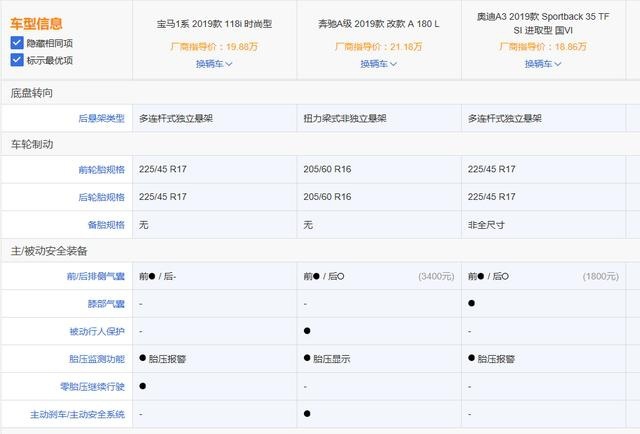Click the 奔驰A级 2019款 改款 A 180 L title
This screenshot has height=434, width=640.
379,24
